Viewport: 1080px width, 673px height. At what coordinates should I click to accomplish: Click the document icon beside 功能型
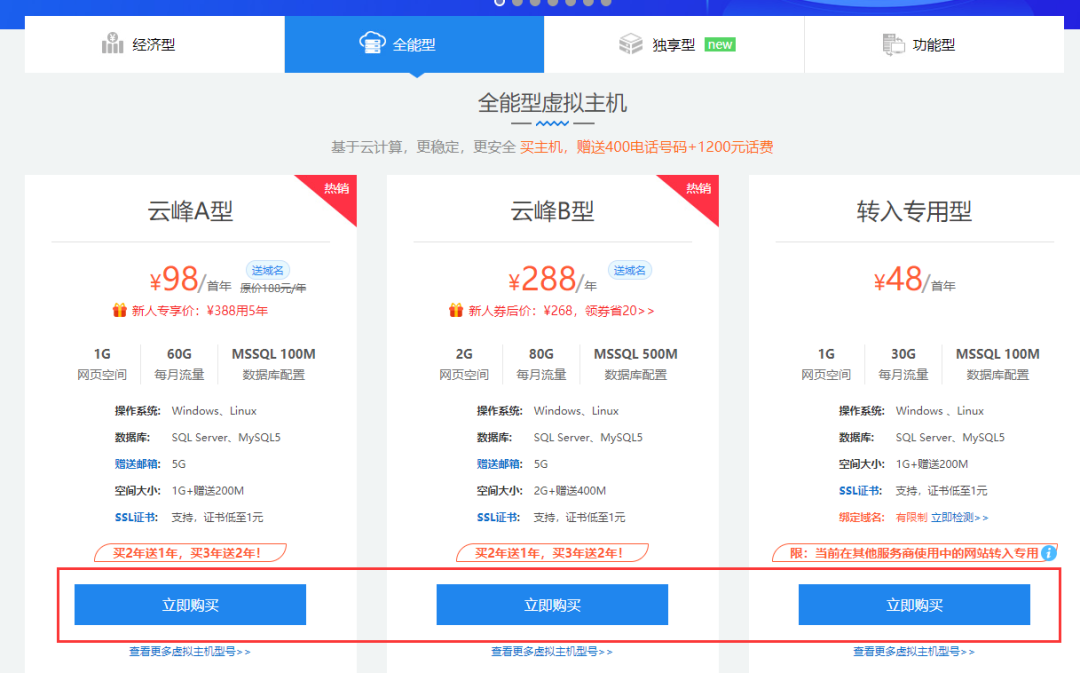[x=893, y=44]
